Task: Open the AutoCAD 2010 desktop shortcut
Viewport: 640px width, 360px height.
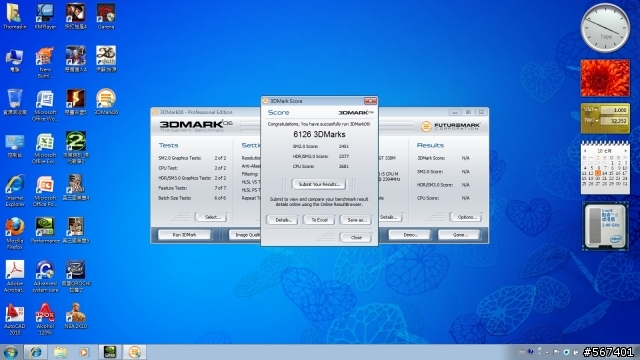Action: pos(15,319)
